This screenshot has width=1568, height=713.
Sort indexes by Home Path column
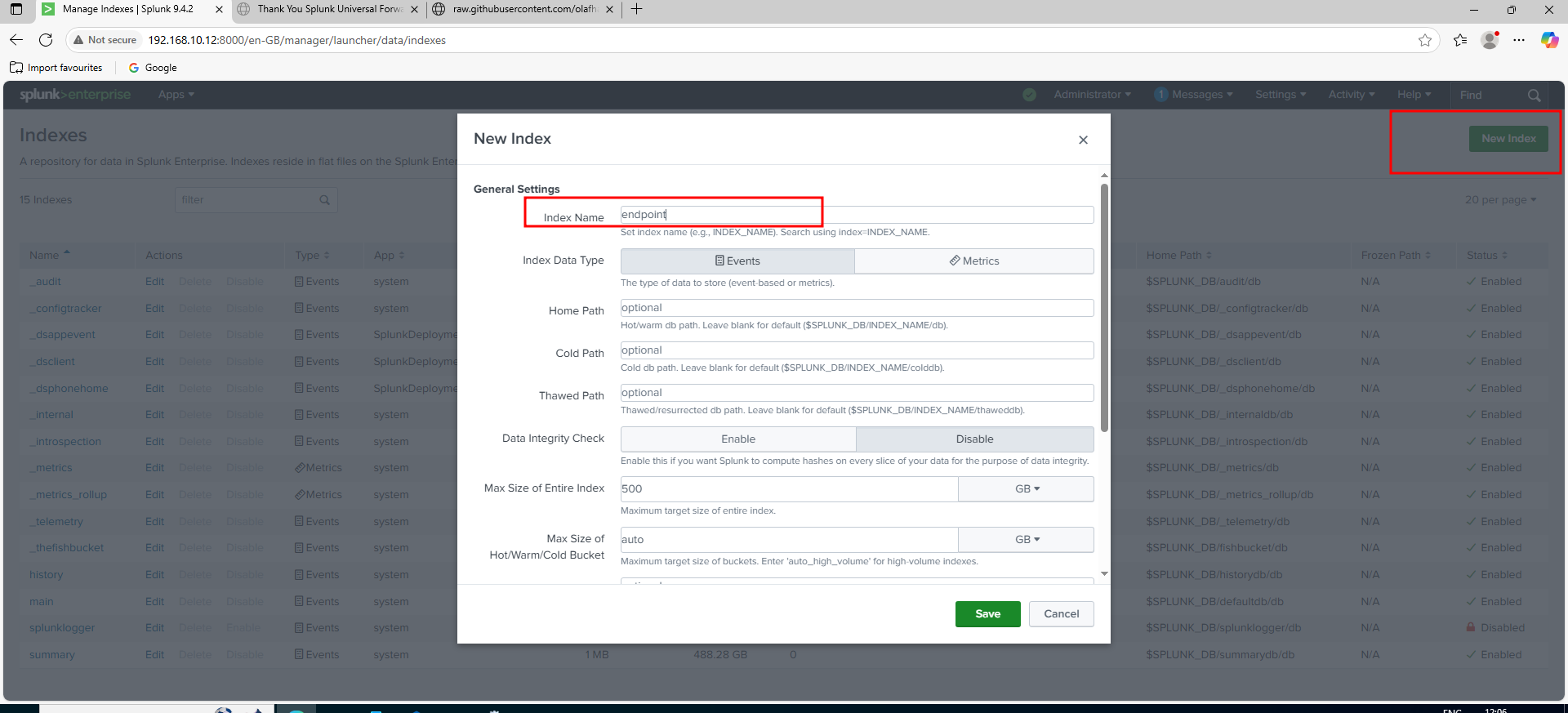coord(1178,256)
